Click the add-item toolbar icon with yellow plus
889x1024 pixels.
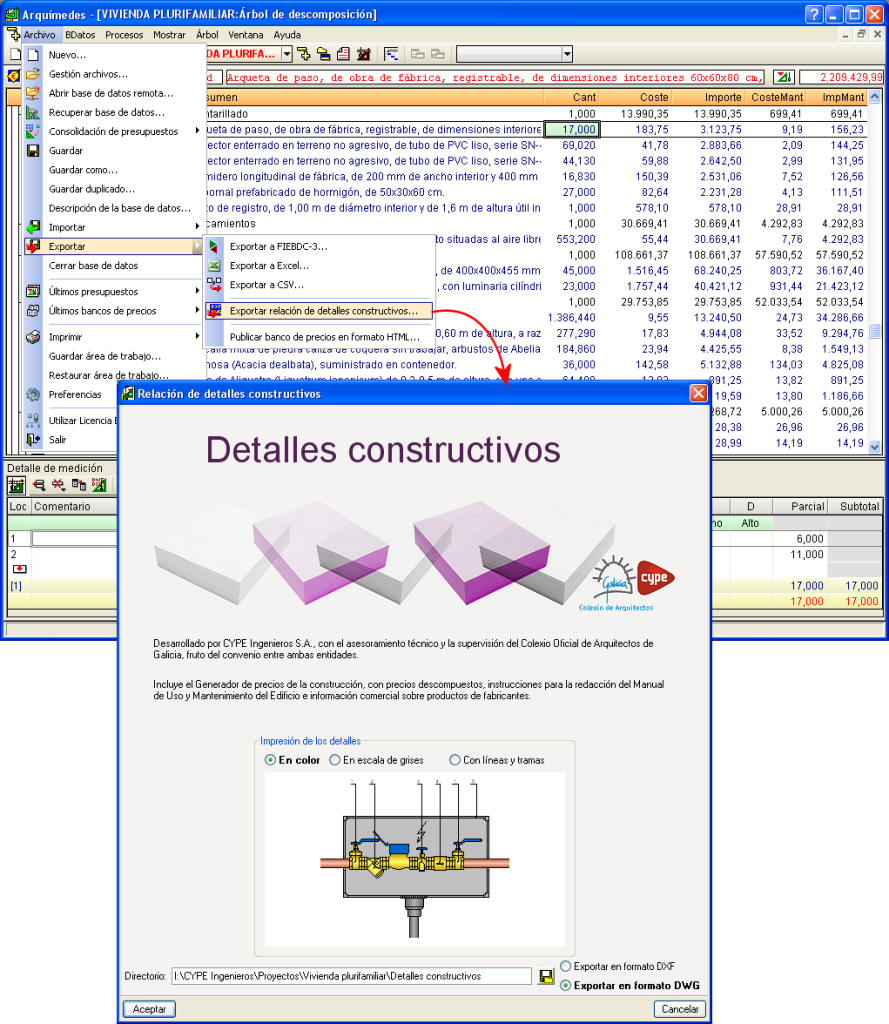click(x=304, y=54)
